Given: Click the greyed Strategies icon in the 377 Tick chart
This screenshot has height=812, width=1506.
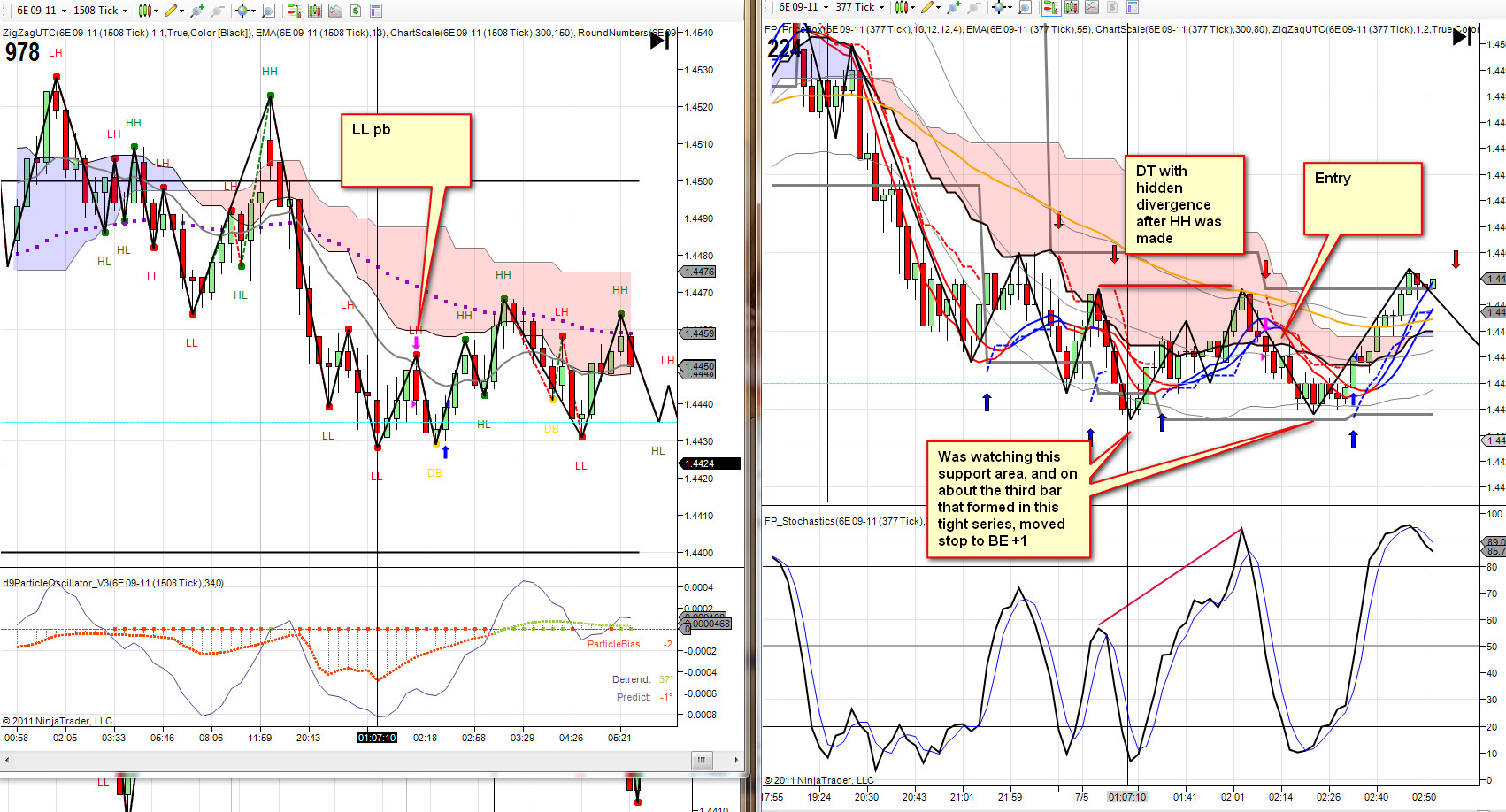Looking at the screenshot, I should [1112, 7].
